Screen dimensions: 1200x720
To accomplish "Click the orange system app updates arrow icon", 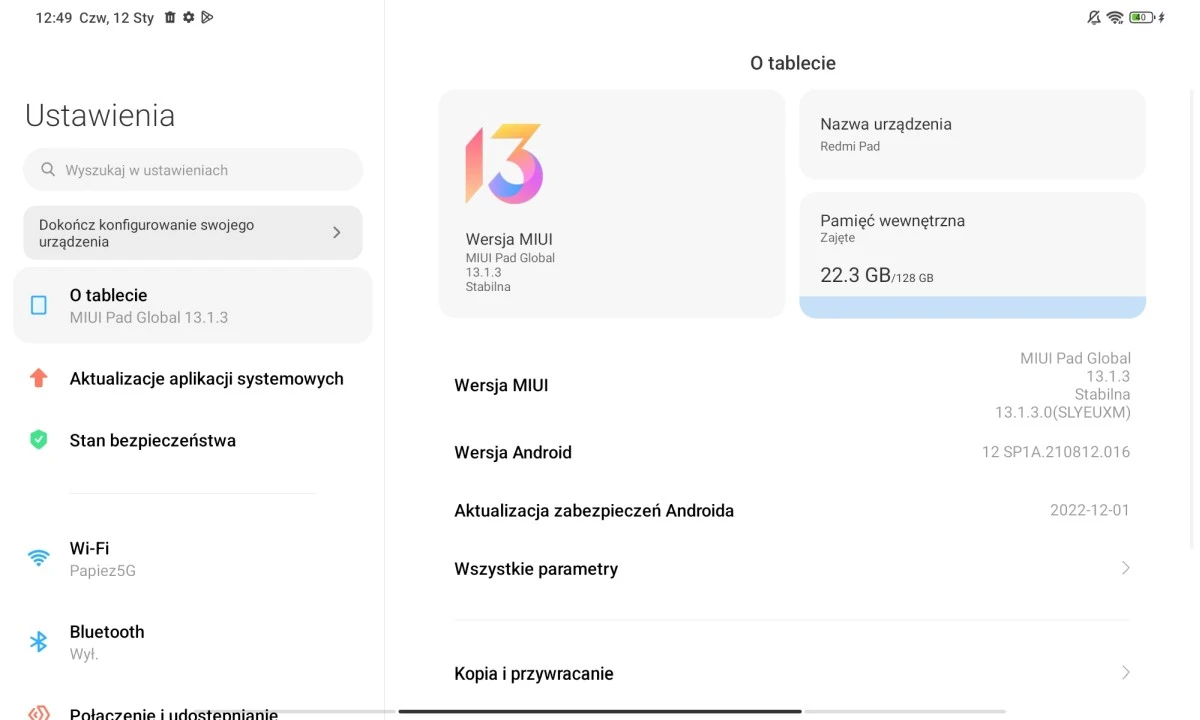I will 40,378.
